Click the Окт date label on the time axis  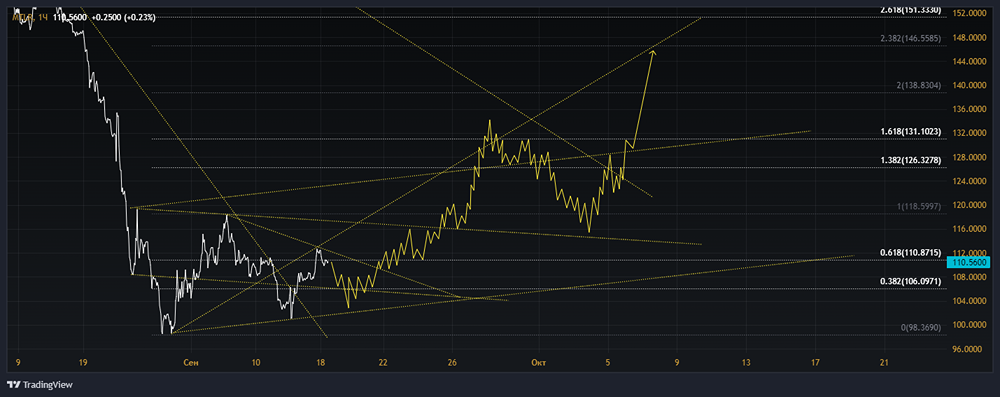(x=539, y=363)
